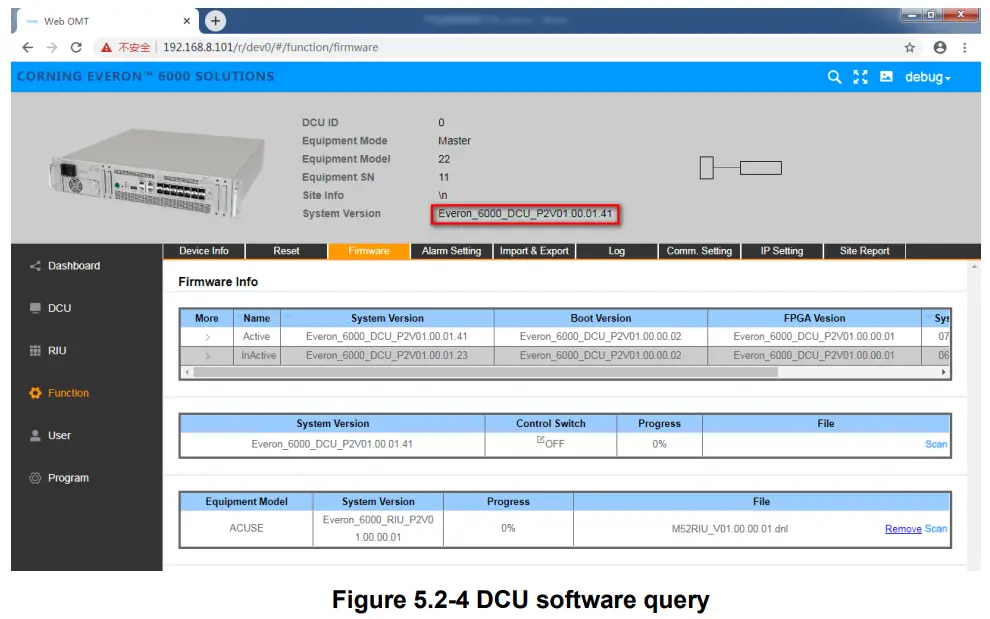Open the Import & Export tab
The image size is (990, 619).
(x=534, y=251)
